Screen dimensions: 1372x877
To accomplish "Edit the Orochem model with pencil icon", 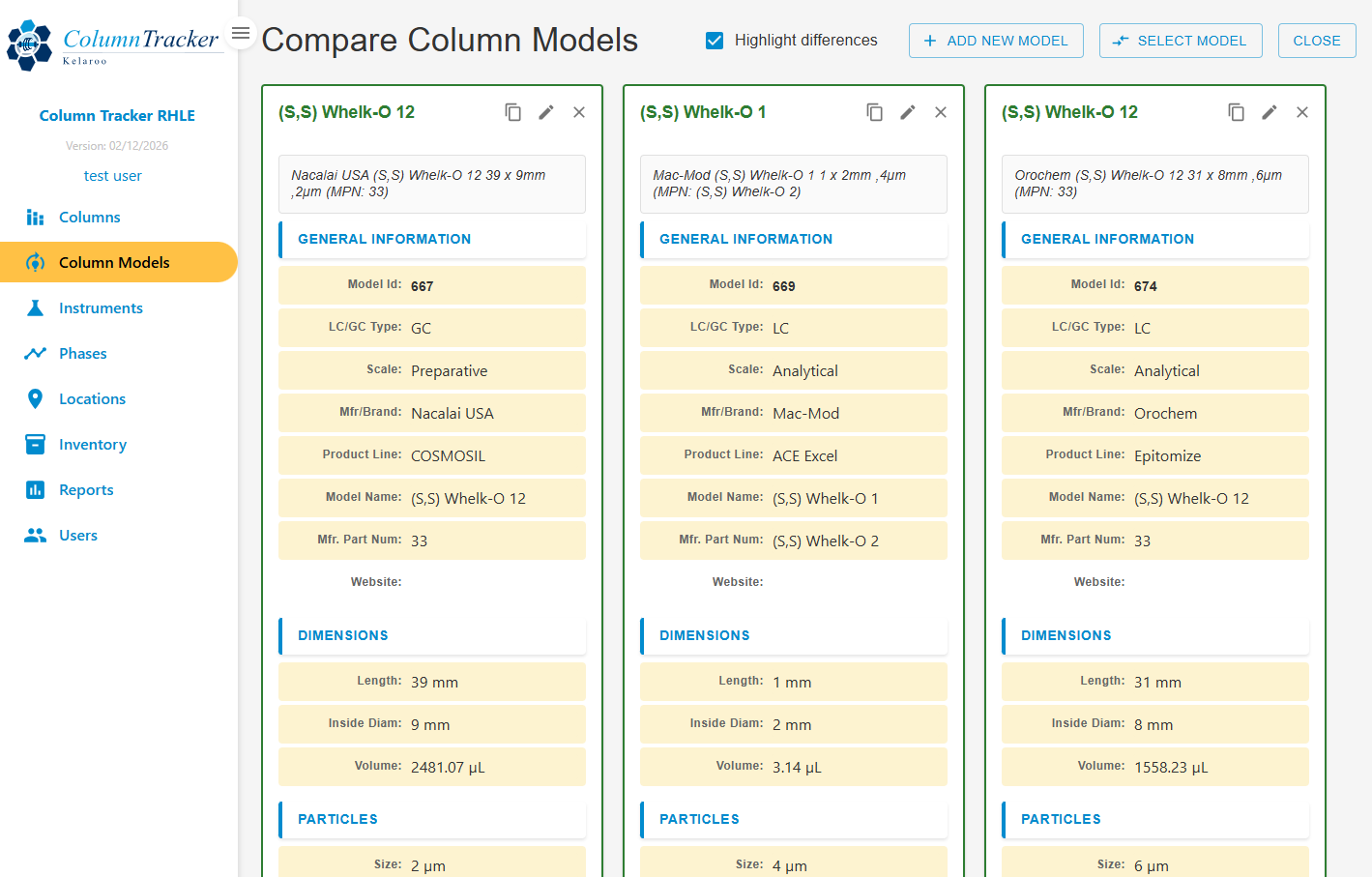I will 1270,112.
